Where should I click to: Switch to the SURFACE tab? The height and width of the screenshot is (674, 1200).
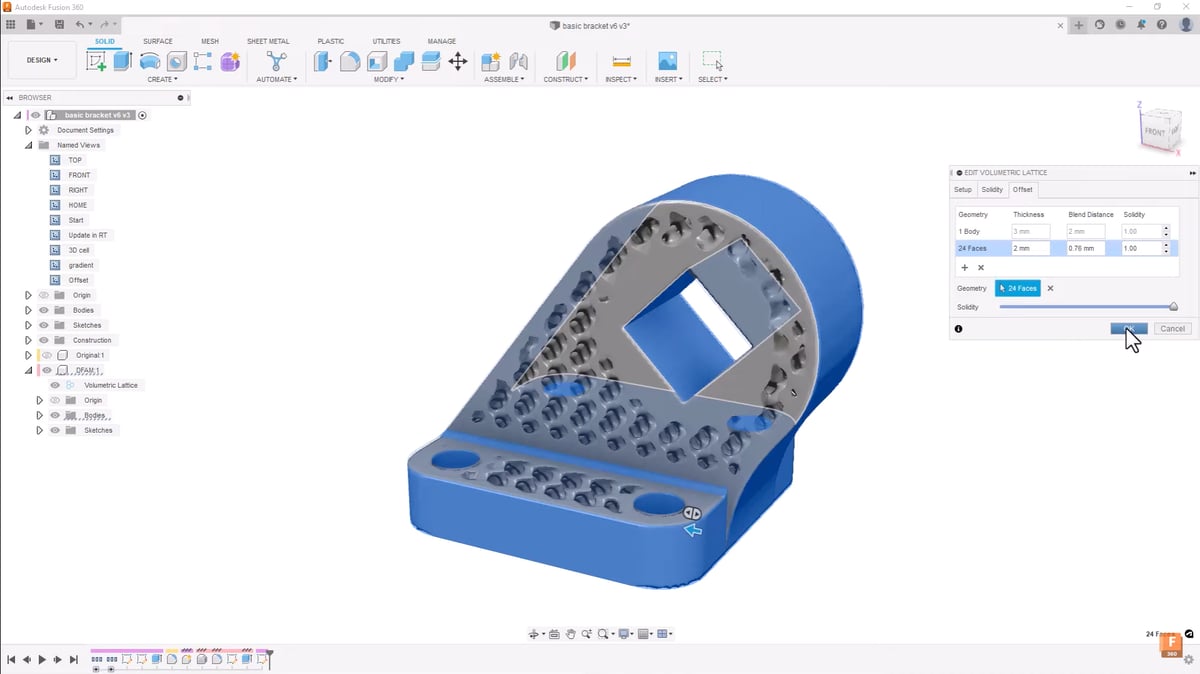pyautogui.click(x=158, y=42)
